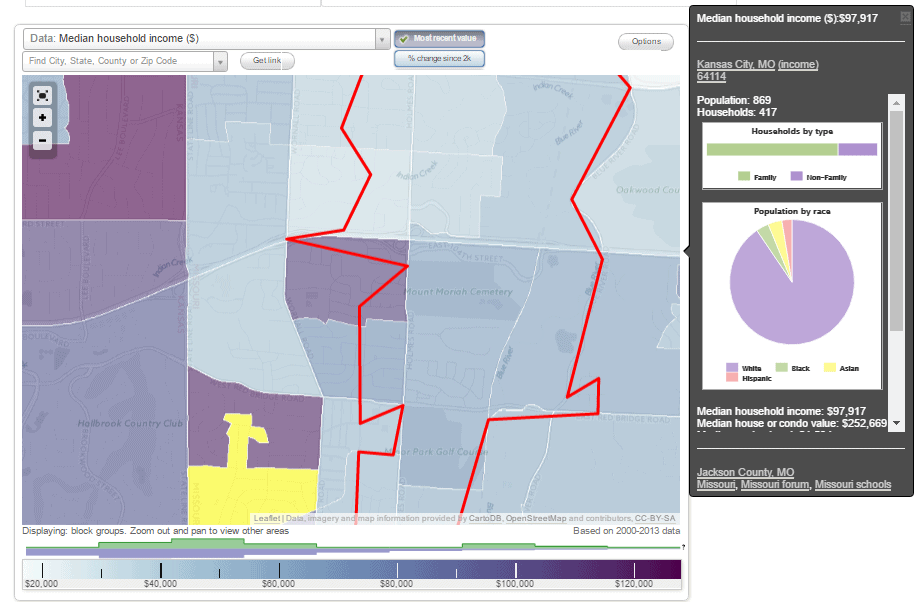Viewport: 918px width, 602px height.
Task: Expand the city search dropdown arrow
Action: click(x=220, y=61)
